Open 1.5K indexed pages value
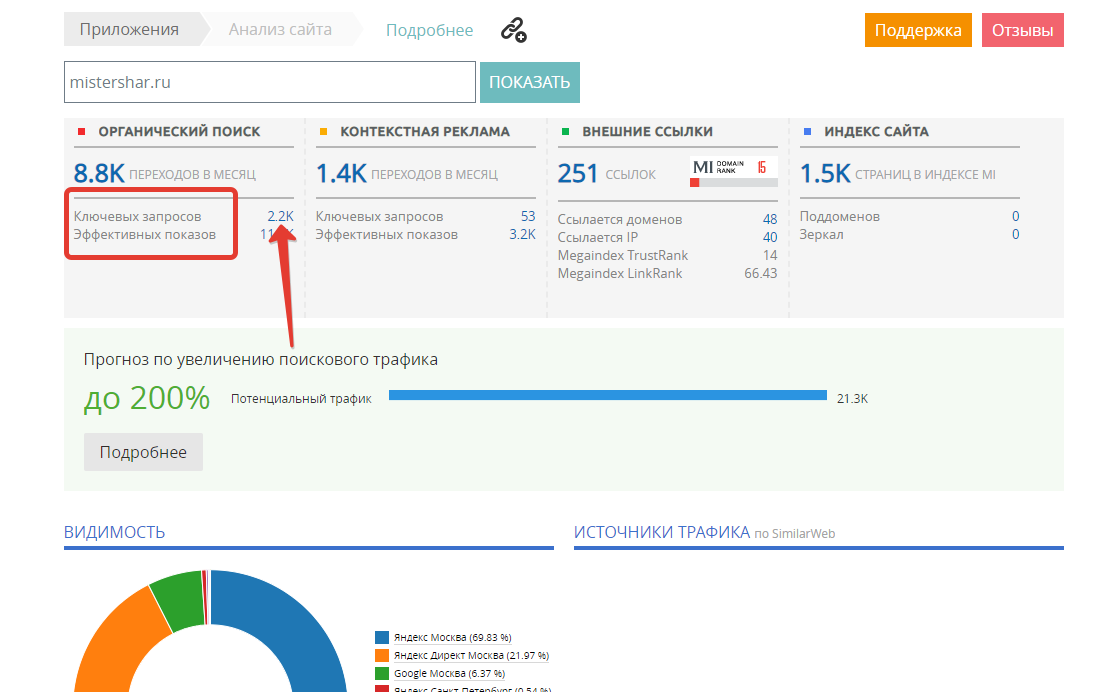 pyautogui.click(x=825, y=173)
